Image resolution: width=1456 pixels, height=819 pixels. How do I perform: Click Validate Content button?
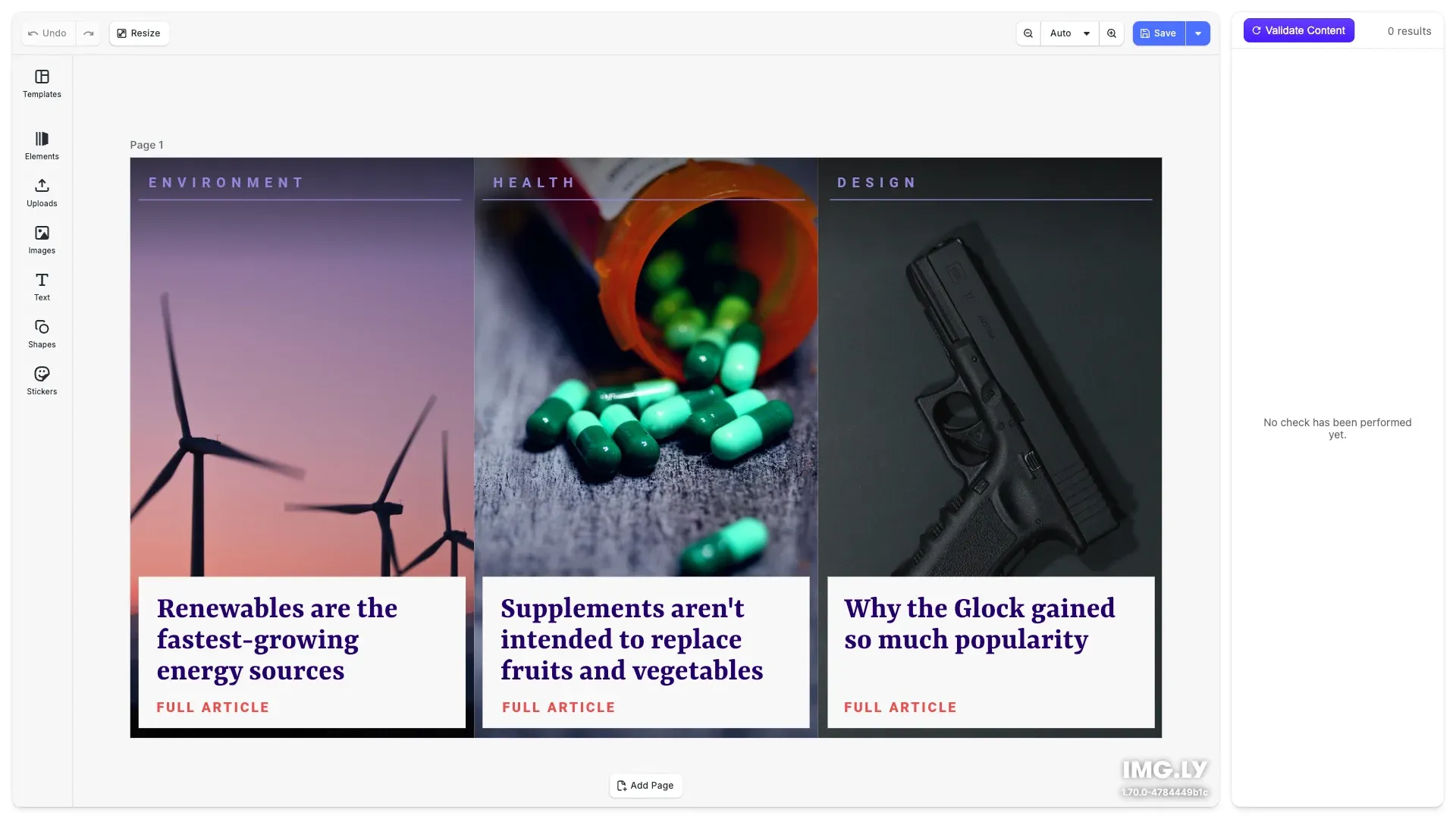click(x=1298, y=30)
